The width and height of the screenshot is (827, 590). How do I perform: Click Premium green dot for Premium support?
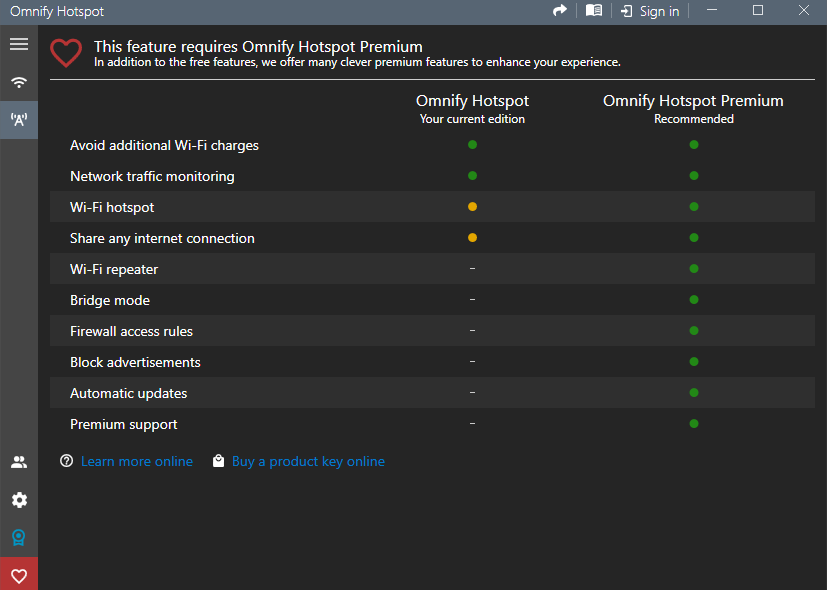(x=694, y=424)
